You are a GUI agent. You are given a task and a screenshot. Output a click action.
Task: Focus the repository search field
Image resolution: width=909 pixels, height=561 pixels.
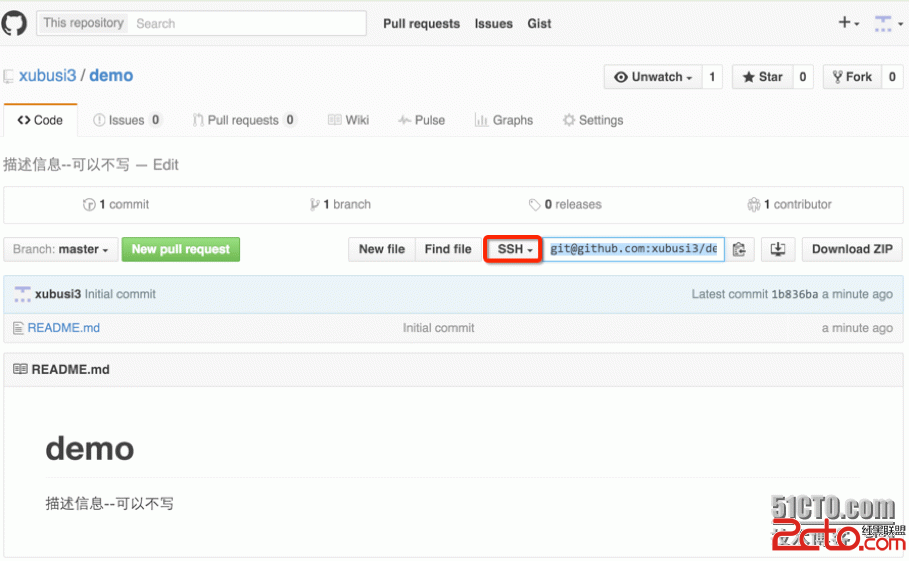click(248, 24)
